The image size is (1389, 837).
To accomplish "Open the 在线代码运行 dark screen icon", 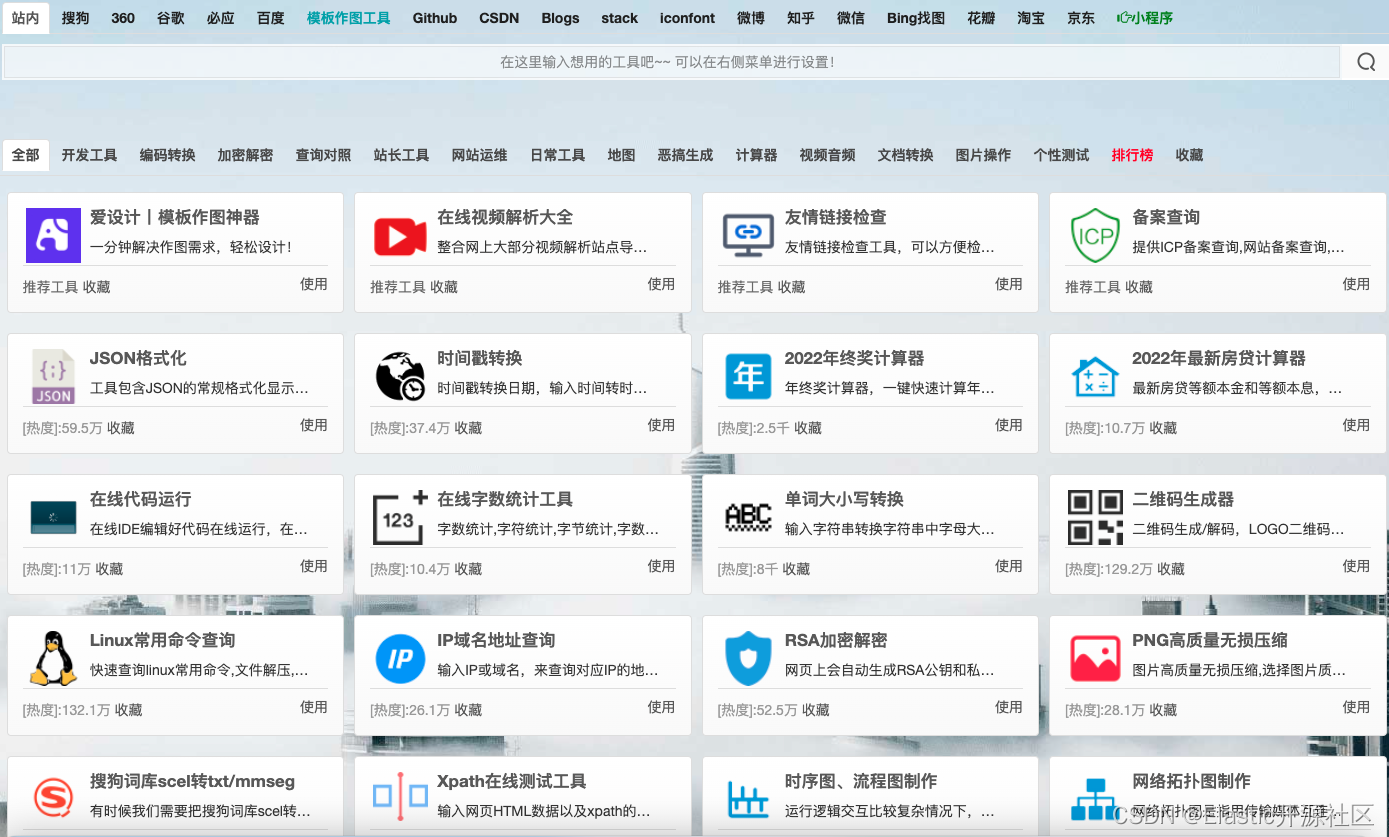I will pyautogui.click(x=53, y=518).
